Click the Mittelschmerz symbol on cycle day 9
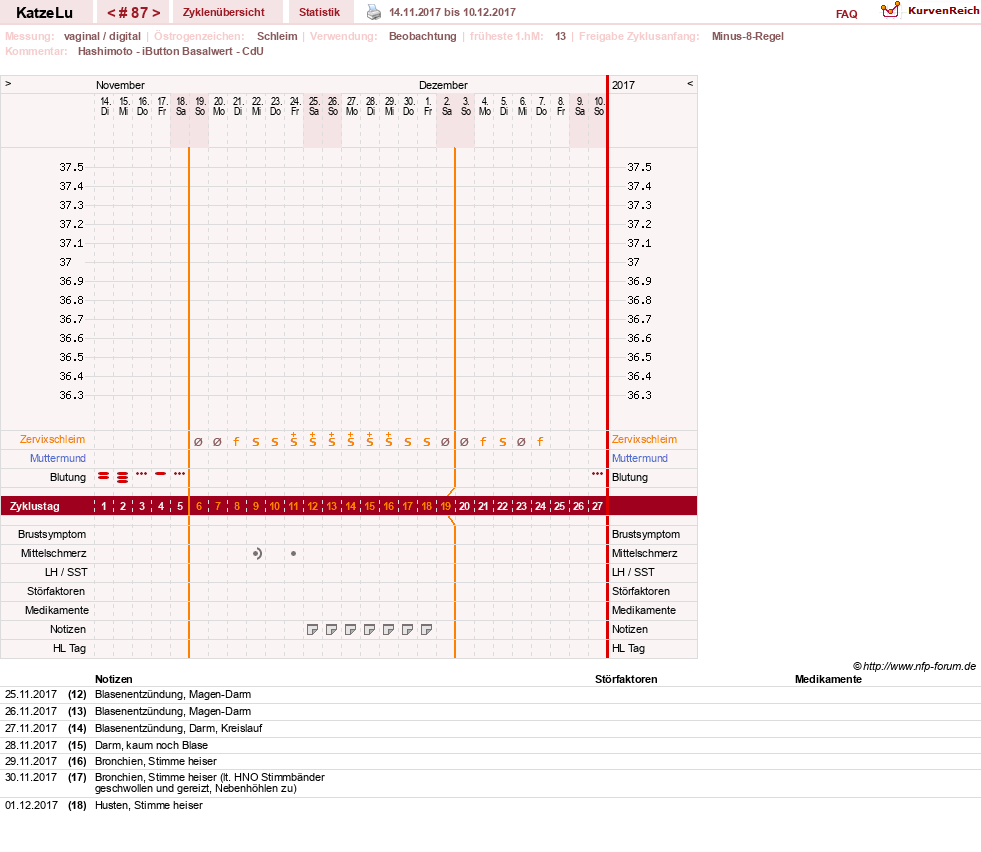The height and width of the screenshot is (852, 981). (257, 554)
